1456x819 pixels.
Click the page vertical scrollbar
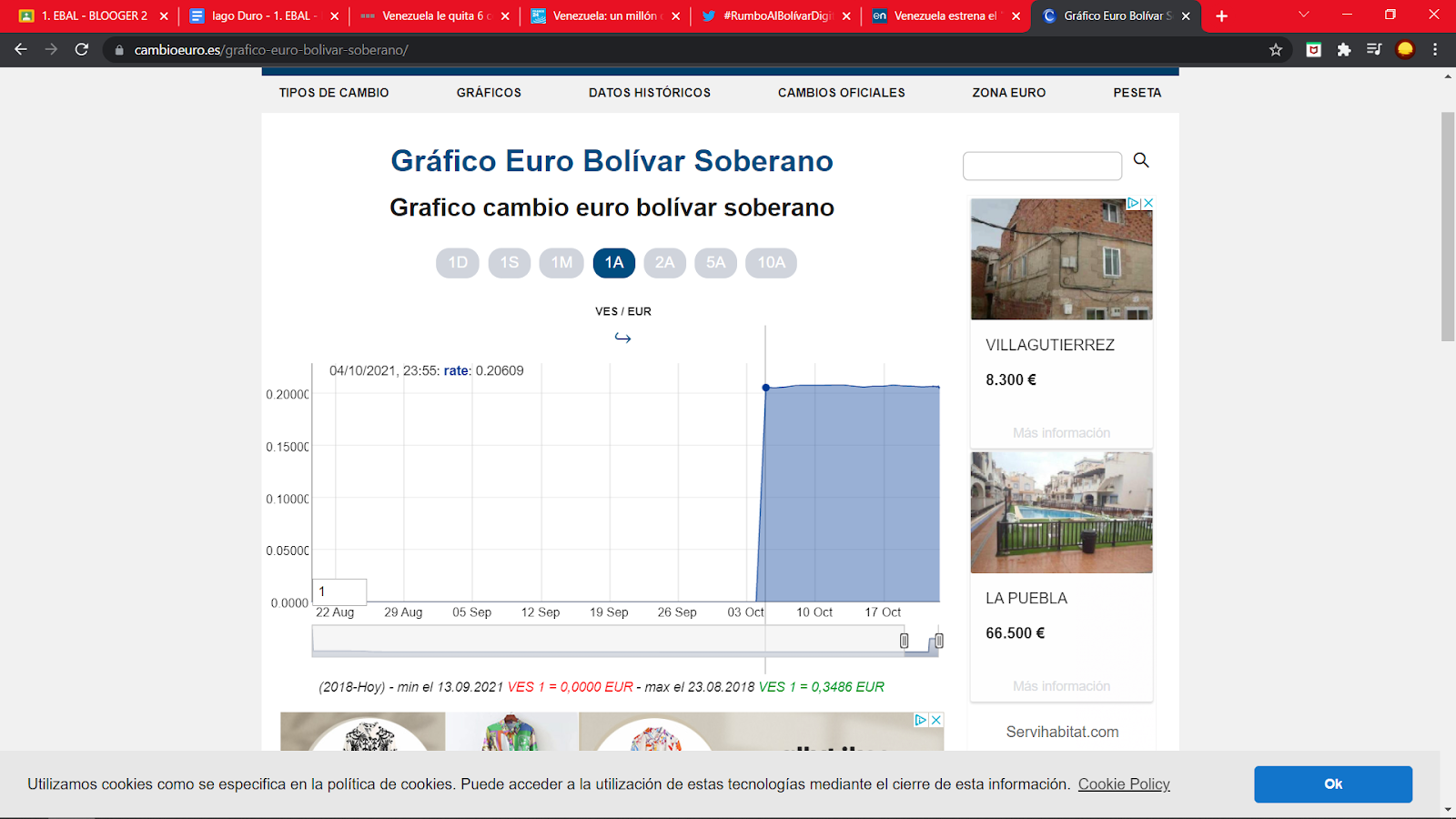[x=1448, y=227]
